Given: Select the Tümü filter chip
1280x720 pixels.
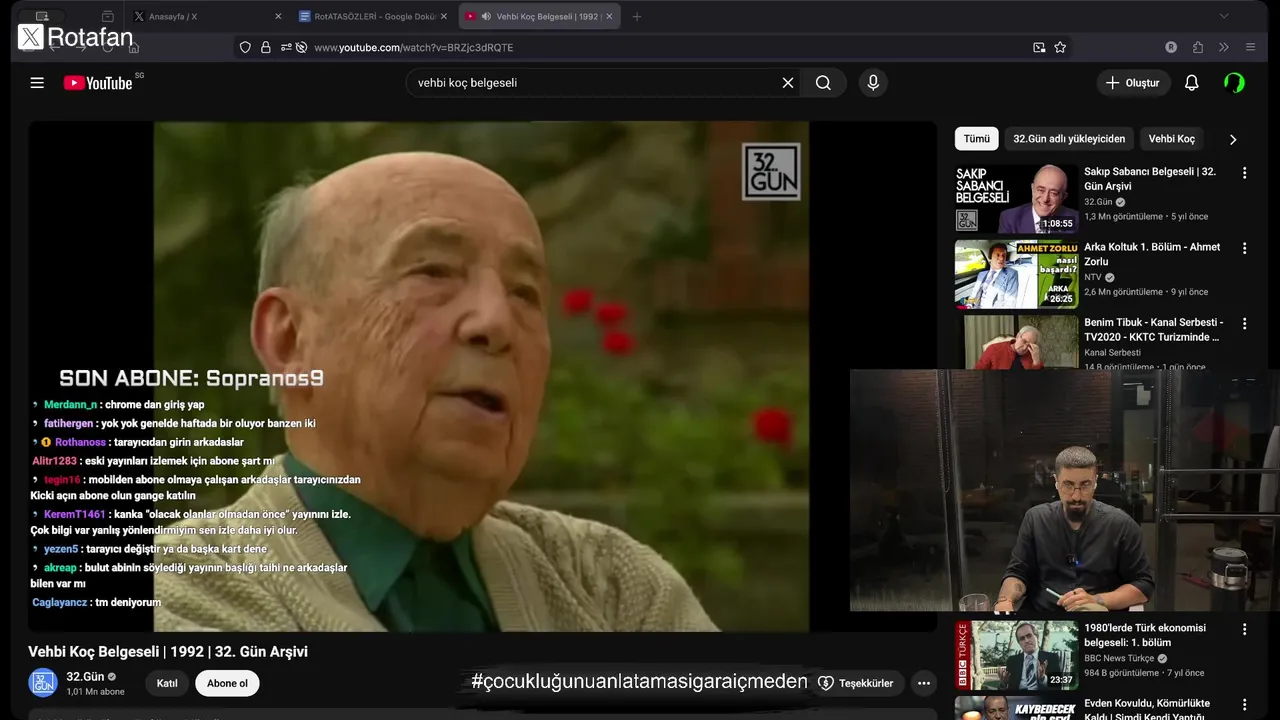Looking at the screenshot, I should tap(977, 139).
